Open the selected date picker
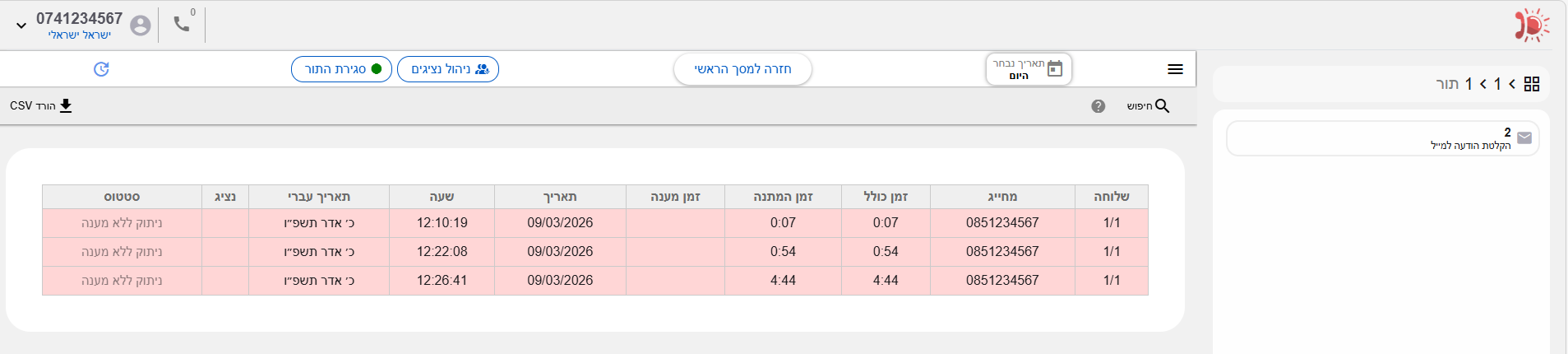Screen dimensions: 1568x354 click(x=1029, y=69)
